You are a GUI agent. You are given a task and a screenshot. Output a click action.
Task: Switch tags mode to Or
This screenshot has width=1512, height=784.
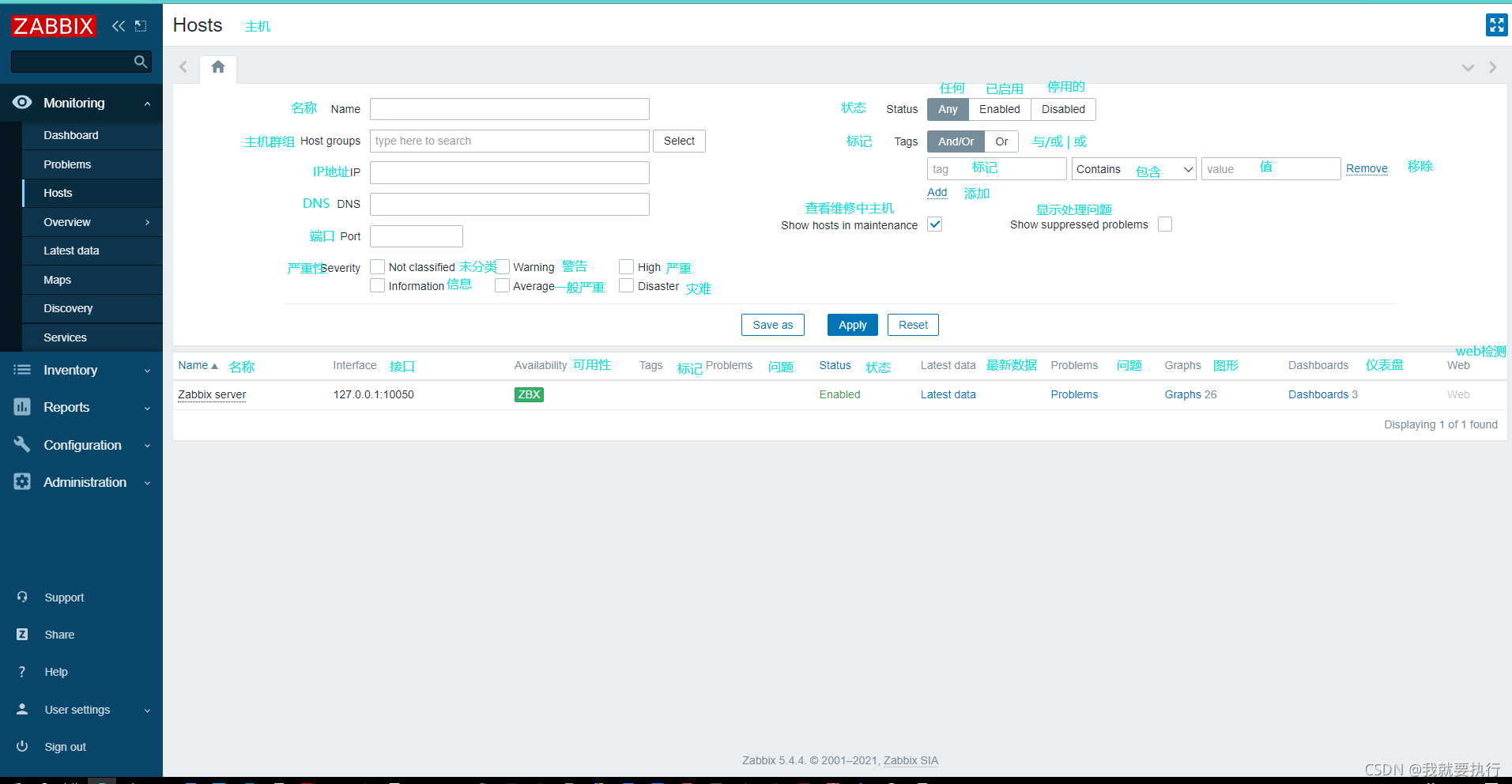(x=1001, y=141)
